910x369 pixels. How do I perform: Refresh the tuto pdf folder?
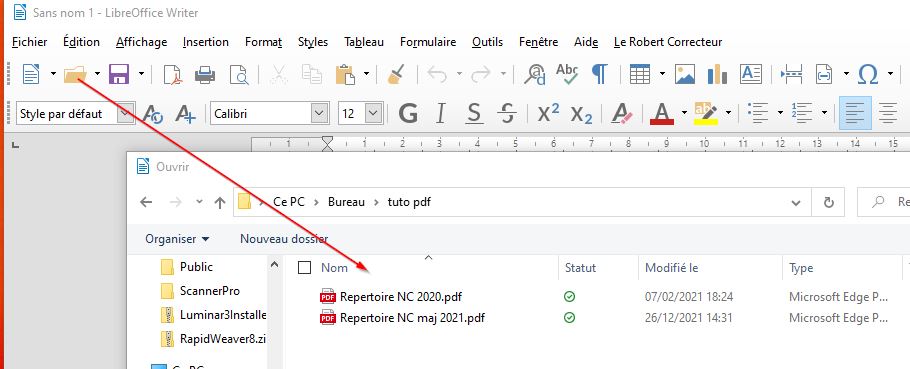(829, 202)
